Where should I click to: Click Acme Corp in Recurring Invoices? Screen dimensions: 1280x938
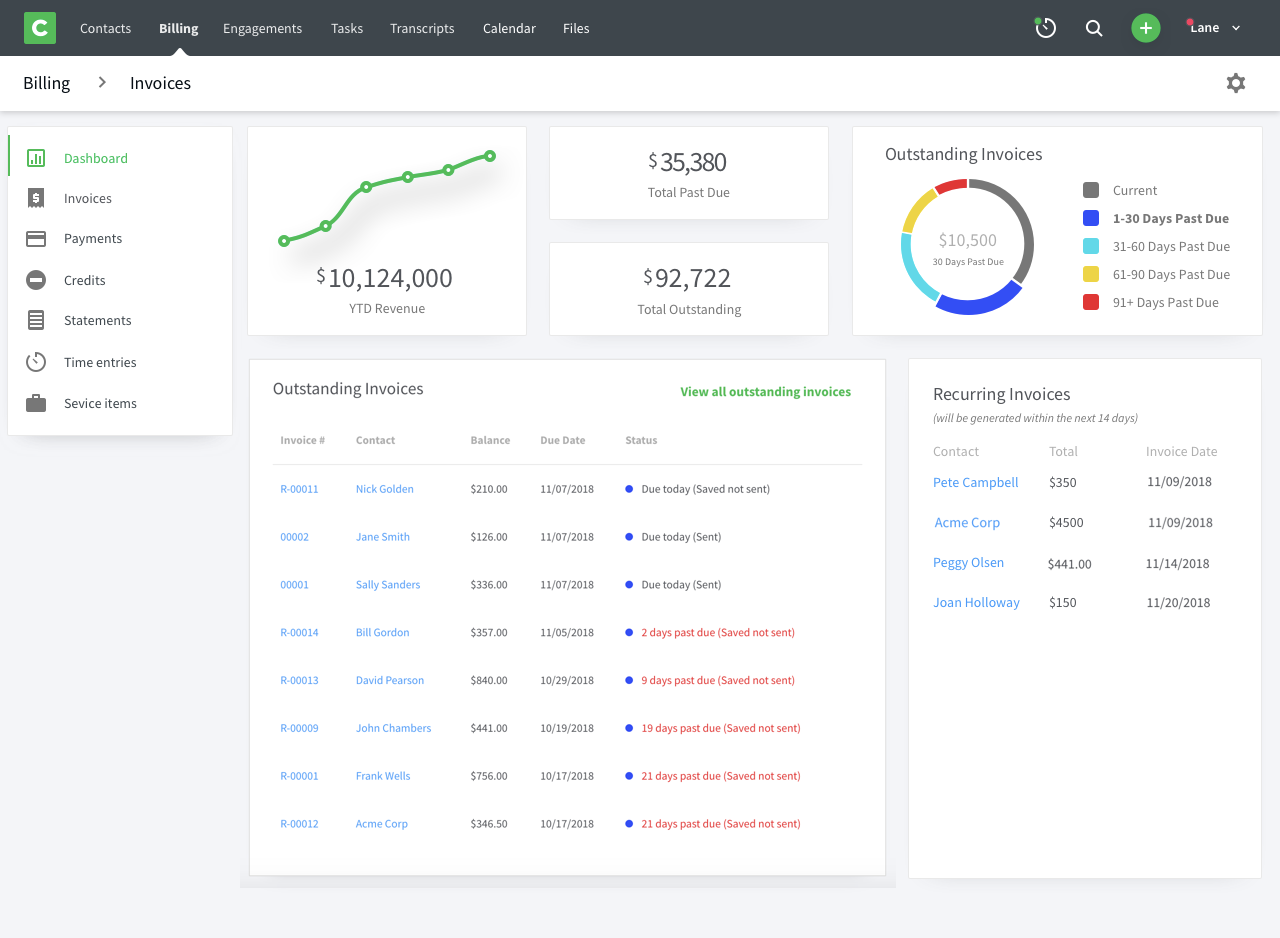tap(967, 522)
